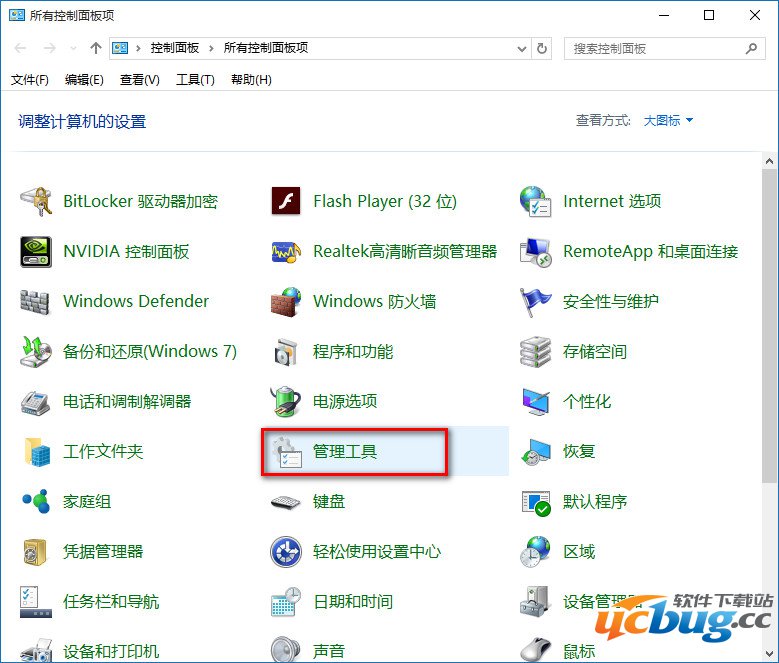
Task: Click the 凭据管理器 safe icon
Action: (x=36, y=551)
